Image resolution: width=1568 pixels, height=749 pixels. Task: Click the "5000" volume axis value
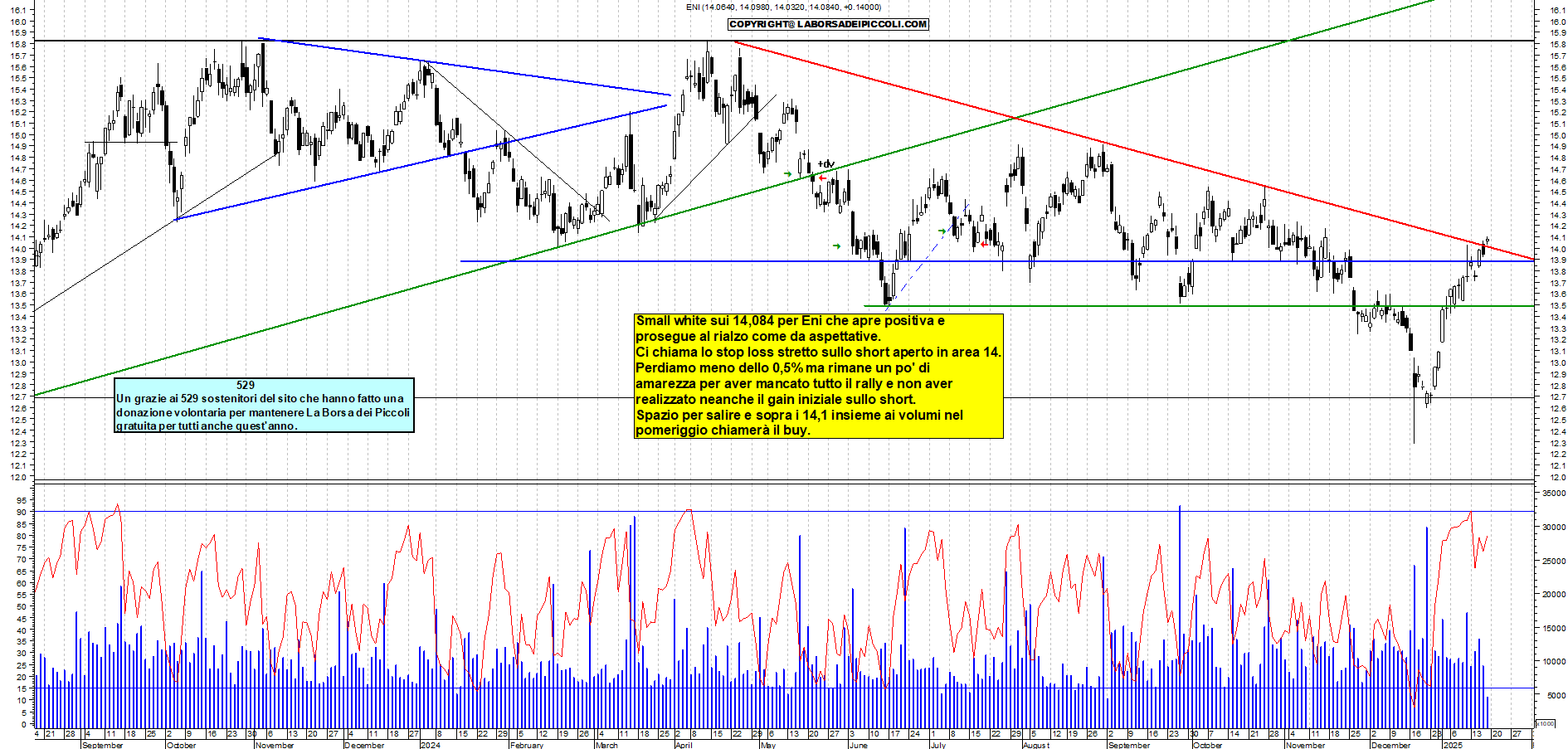click(x=1556, y=695)
